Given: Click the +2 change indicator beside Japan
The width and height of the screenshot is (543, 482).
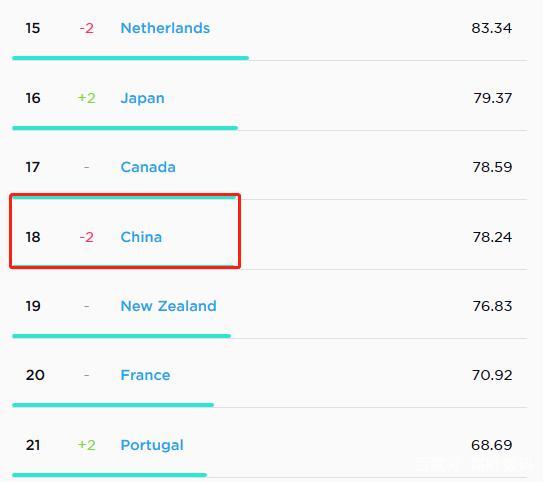Looking at the screenshot, I should click(x=87, y=98).
